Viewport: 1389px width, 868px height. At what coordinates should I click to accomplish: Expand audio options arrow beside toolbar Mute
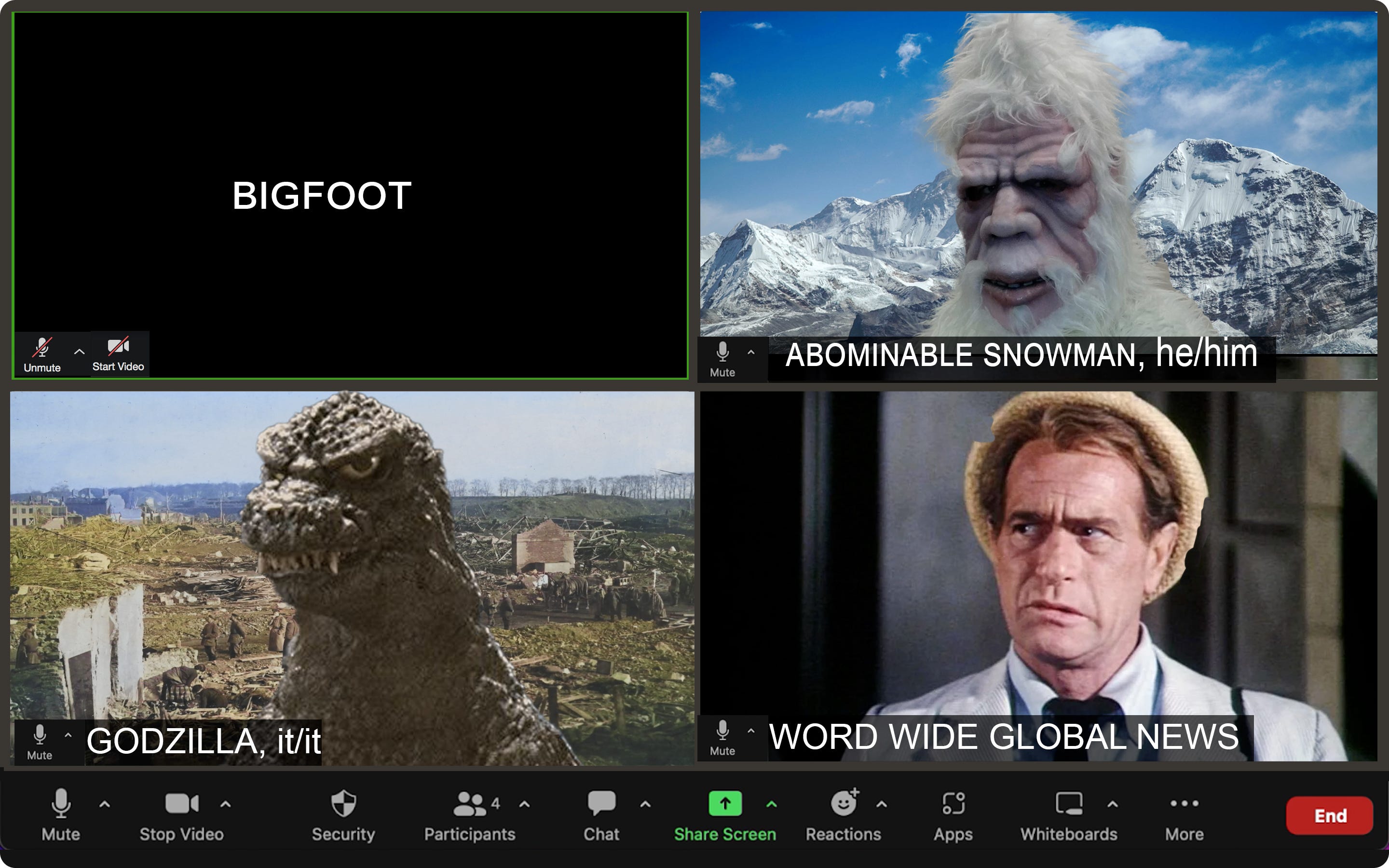tap(105, 804)
